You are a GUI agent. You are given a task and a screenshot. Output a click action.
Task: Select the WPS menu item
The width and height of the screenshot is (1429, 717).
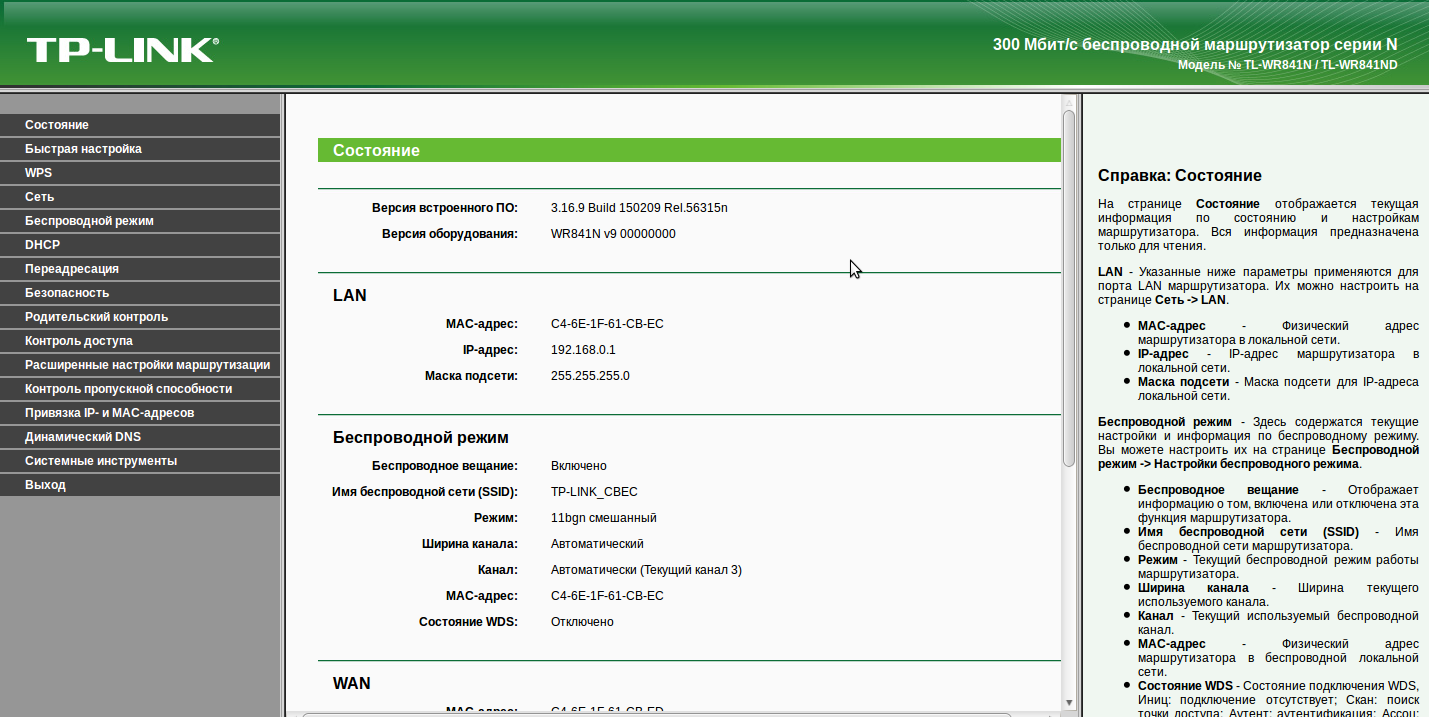[140, 173]
